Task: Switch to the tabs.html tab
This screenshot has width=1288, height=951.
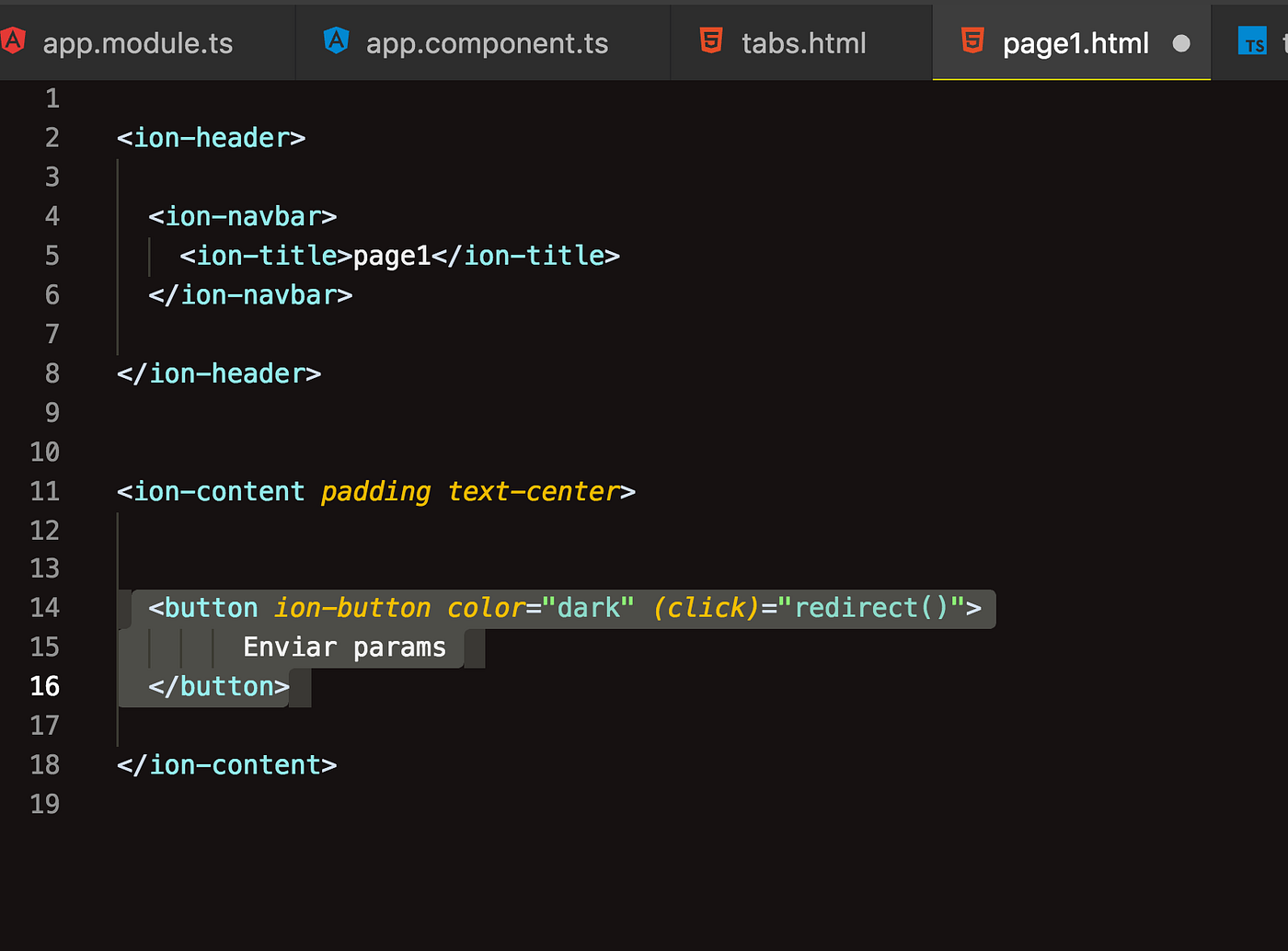Action: pyautogui.click(x=804, y=42)
